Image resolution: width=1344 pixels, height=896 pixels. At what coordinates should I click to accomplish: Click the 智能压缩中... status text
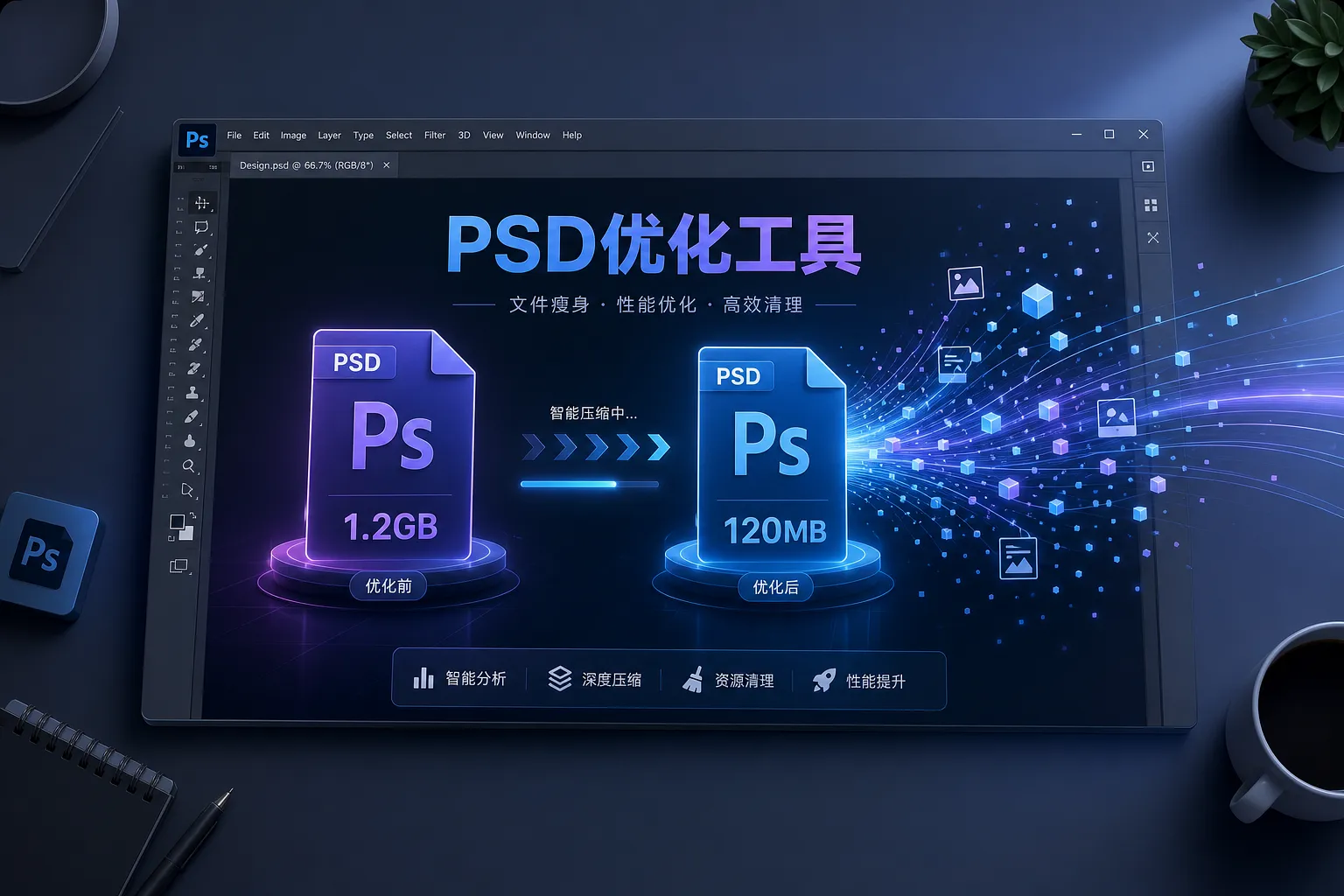point(593,413)
